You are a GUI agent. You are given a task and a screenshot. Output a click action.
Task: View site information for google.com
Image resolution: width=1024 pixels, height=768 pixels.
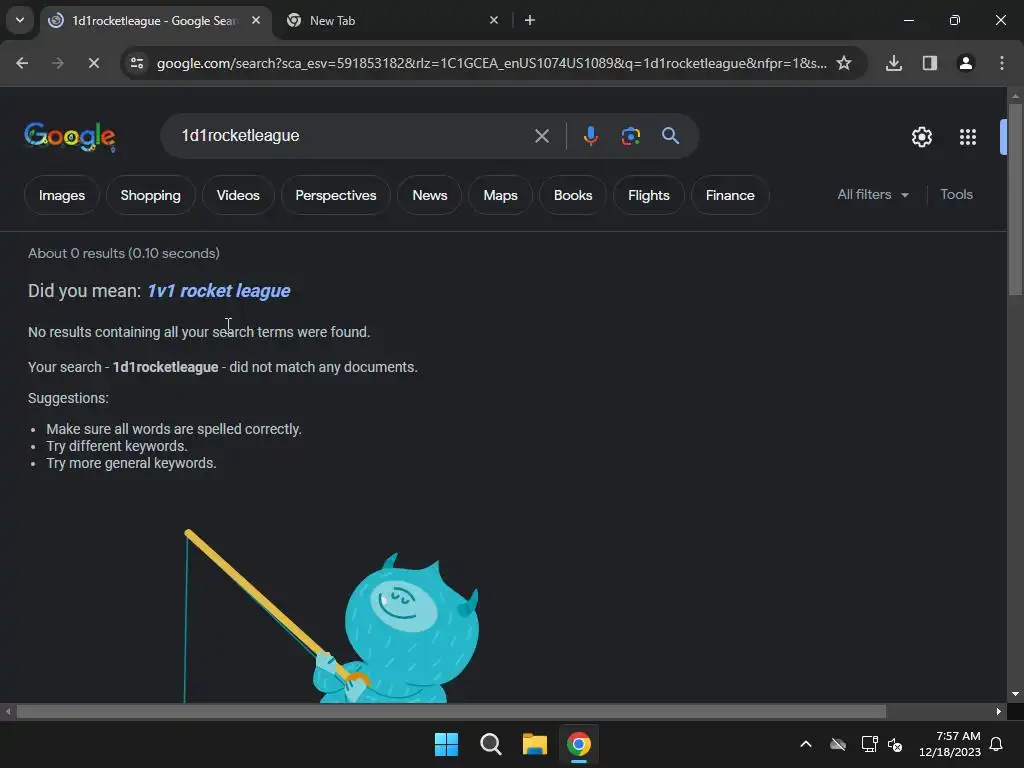[x=136, y=63]
